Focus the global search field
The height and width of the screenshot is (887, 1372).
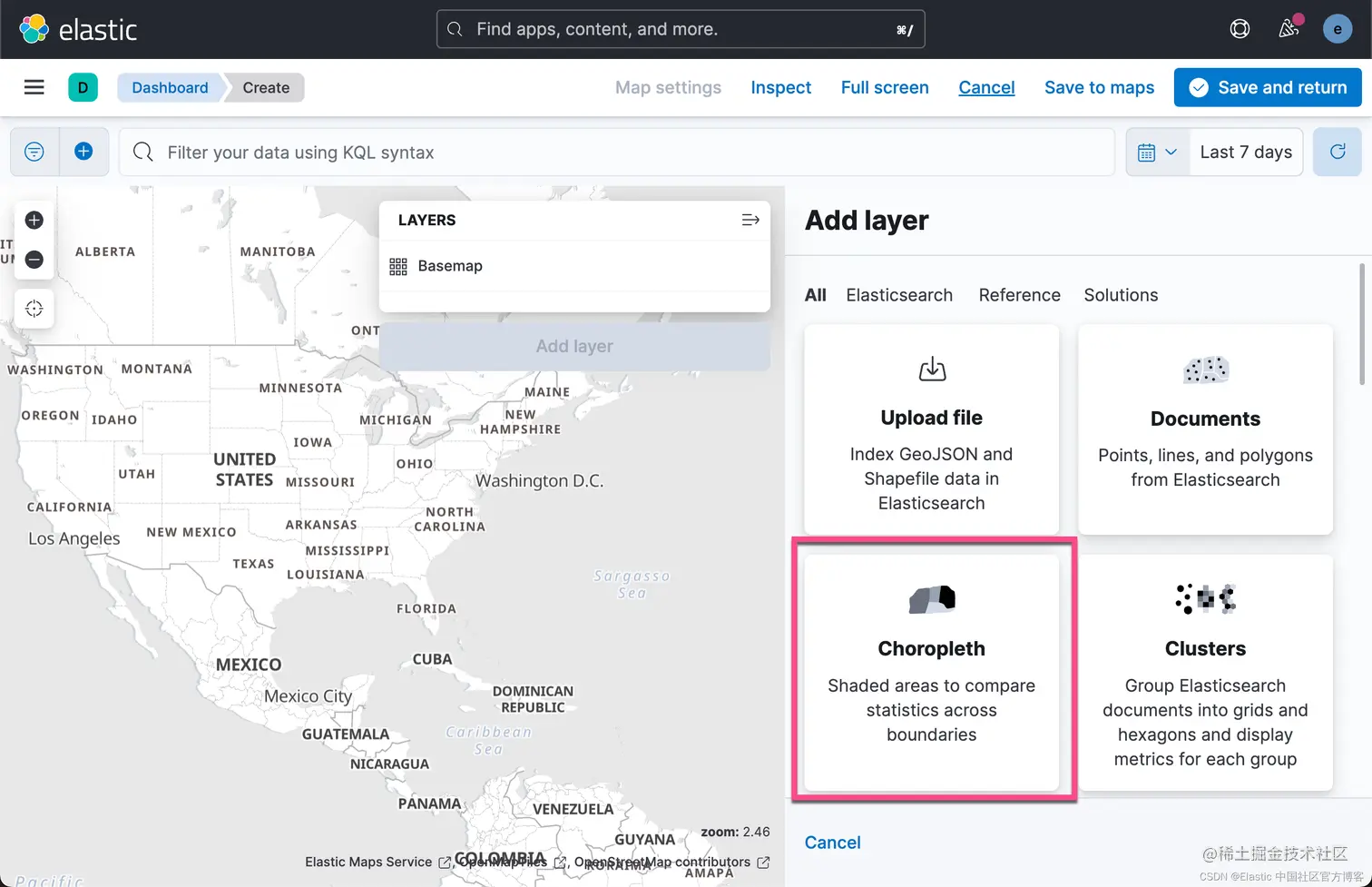pos(681,29)
